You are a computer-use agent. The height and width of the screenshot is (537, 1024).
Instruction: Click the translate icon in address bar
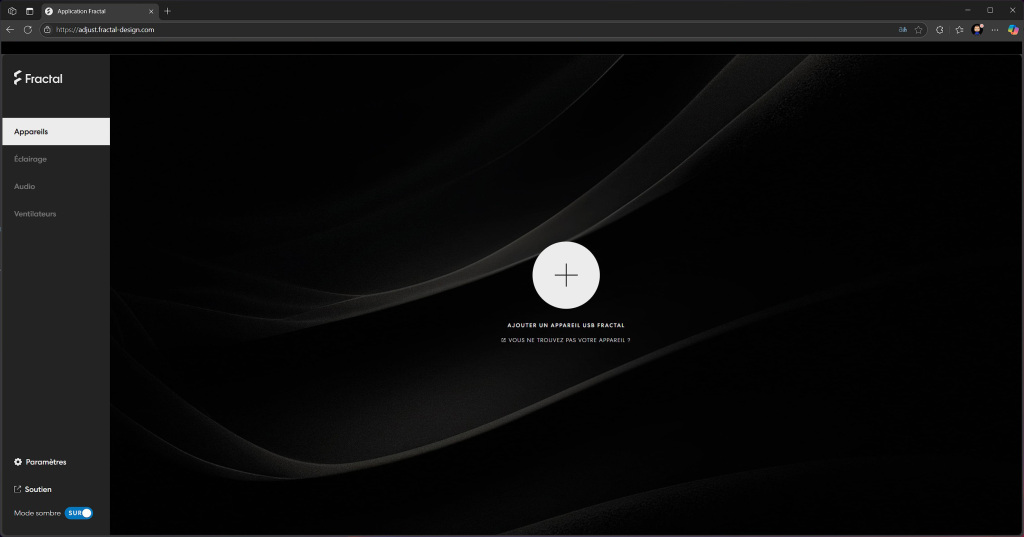[903, 30]
